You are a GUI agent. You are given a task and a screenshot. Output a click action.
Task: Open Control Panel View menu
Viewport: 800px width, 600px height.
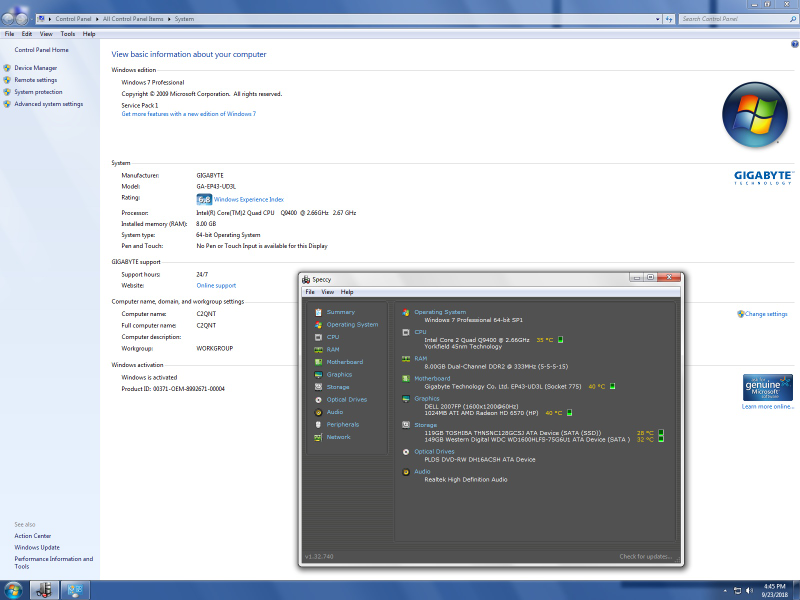pyautogui.click(x=46, y=34)
